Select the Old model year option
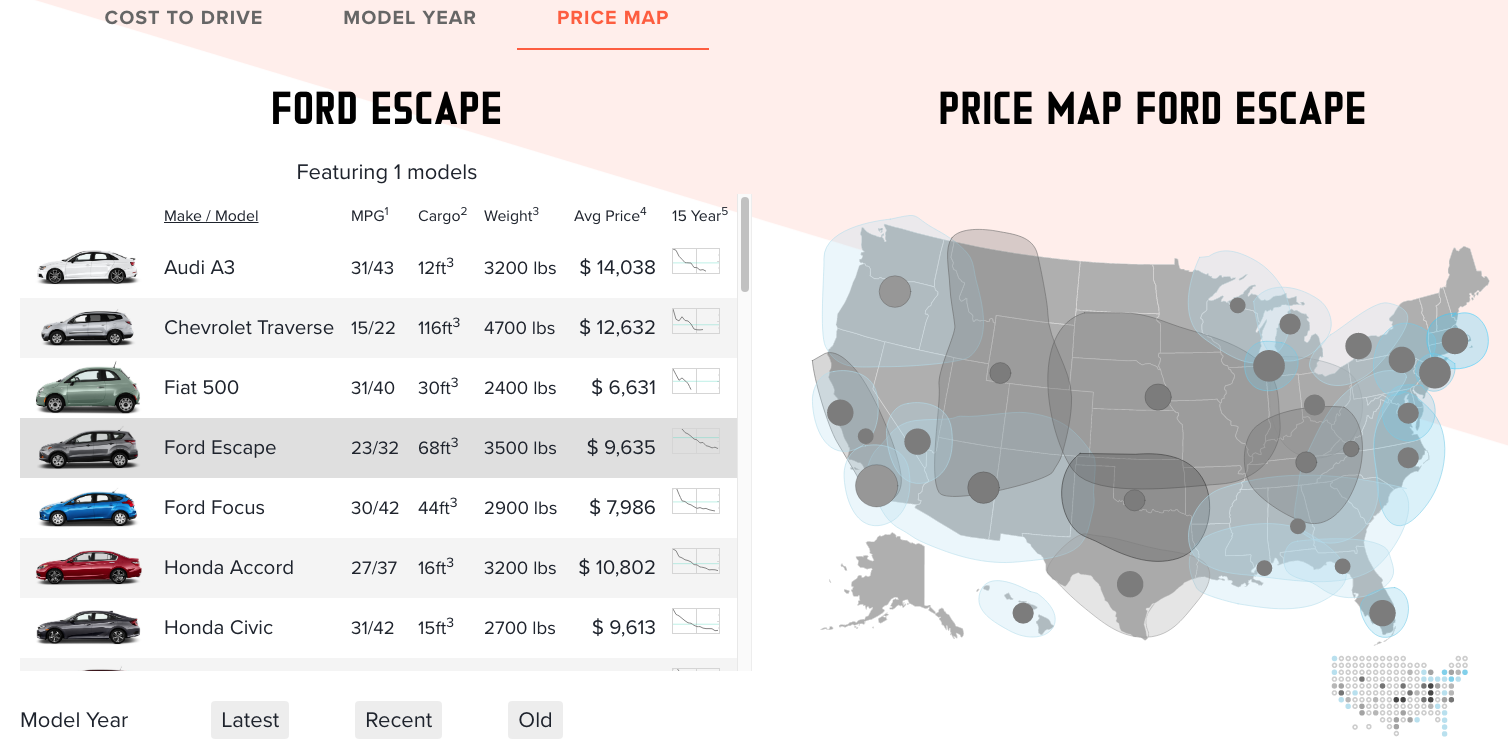The image size is (1508, 752). pos(535,720)
